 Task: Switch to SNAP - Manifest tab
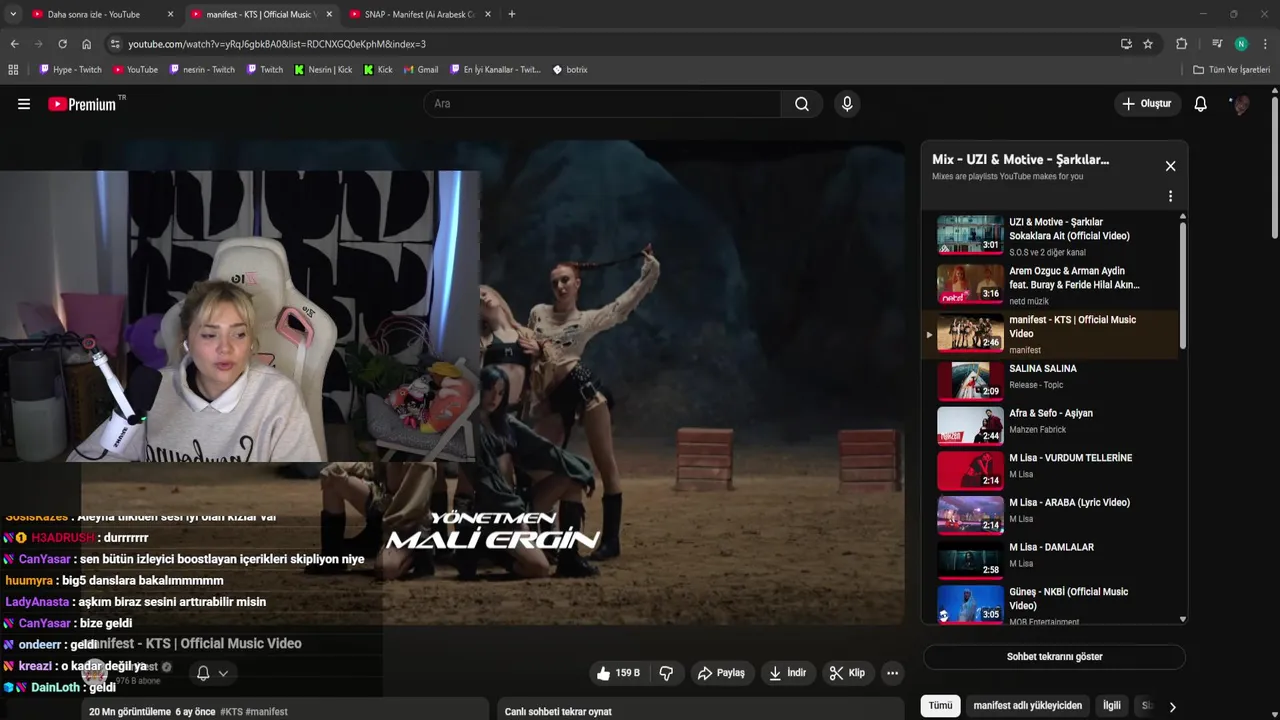click(x=418, y=14)
